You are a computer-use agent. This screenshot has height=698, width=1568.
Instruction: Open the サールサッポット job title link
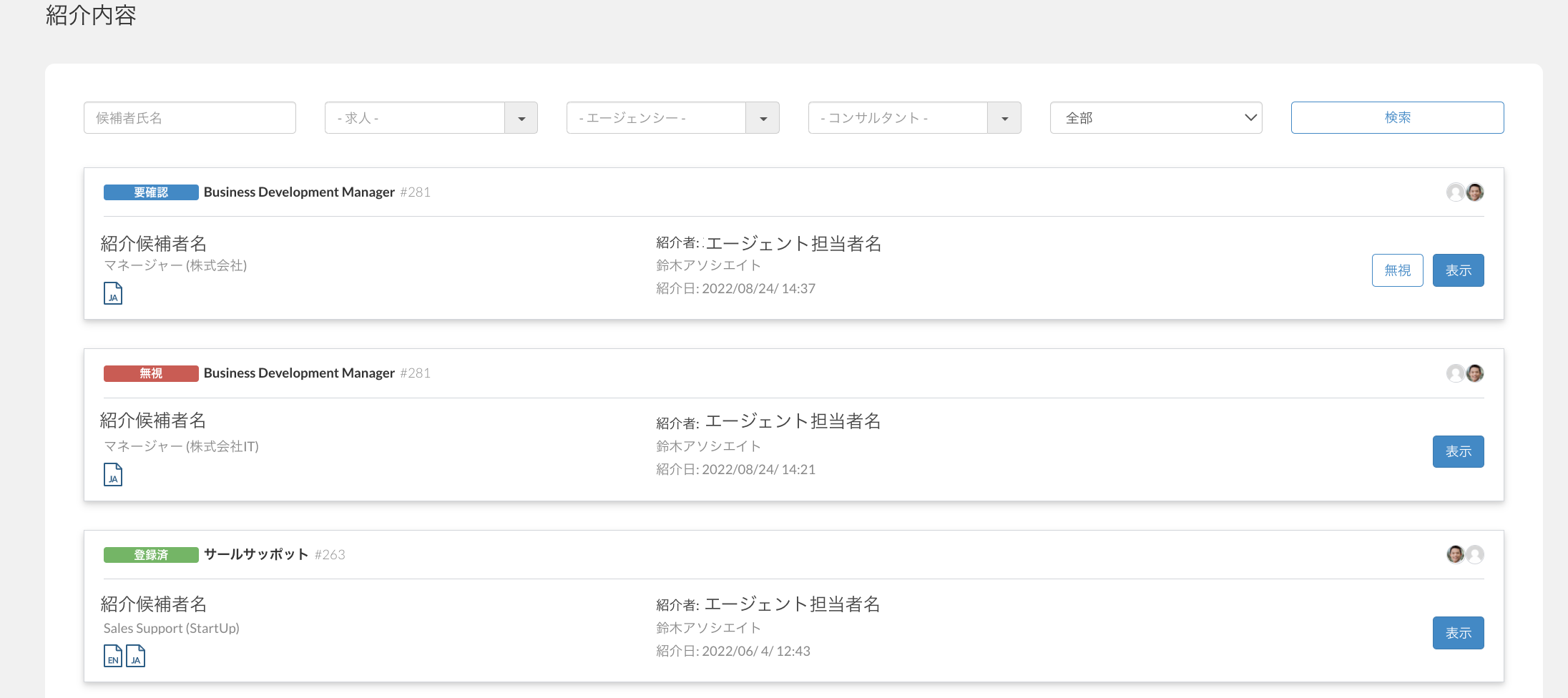click(x=256, y=554)
